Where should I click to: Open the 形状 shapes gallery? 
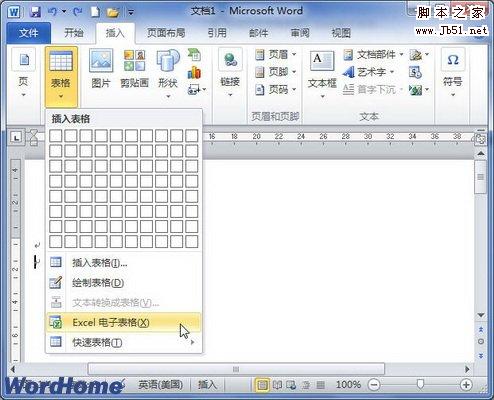[x=168, y=73]
